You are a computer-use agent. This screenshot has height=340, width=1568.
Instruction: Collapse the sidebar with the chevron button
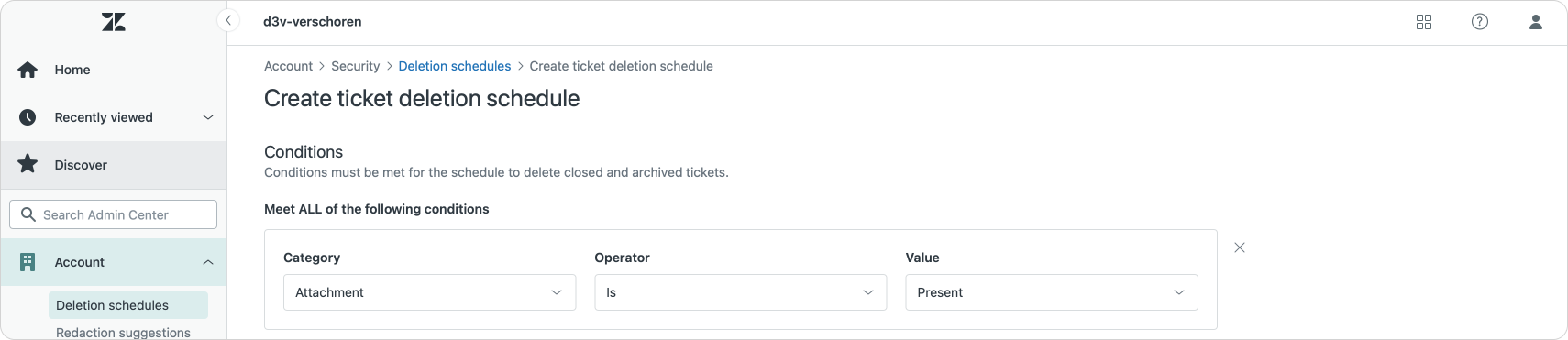(x=228, y=20)
